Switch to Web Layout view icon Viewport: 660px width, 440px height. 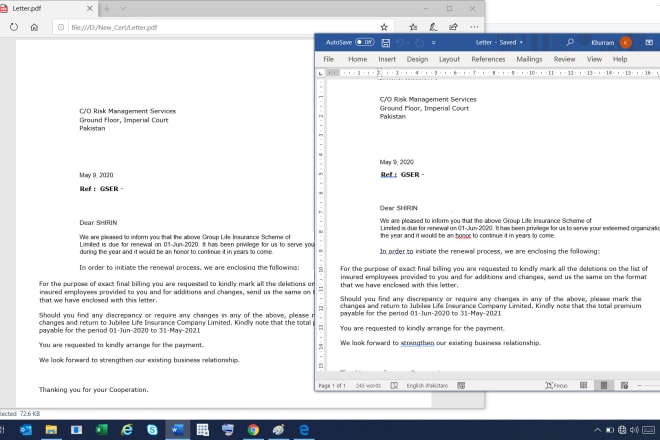(624, 385)
